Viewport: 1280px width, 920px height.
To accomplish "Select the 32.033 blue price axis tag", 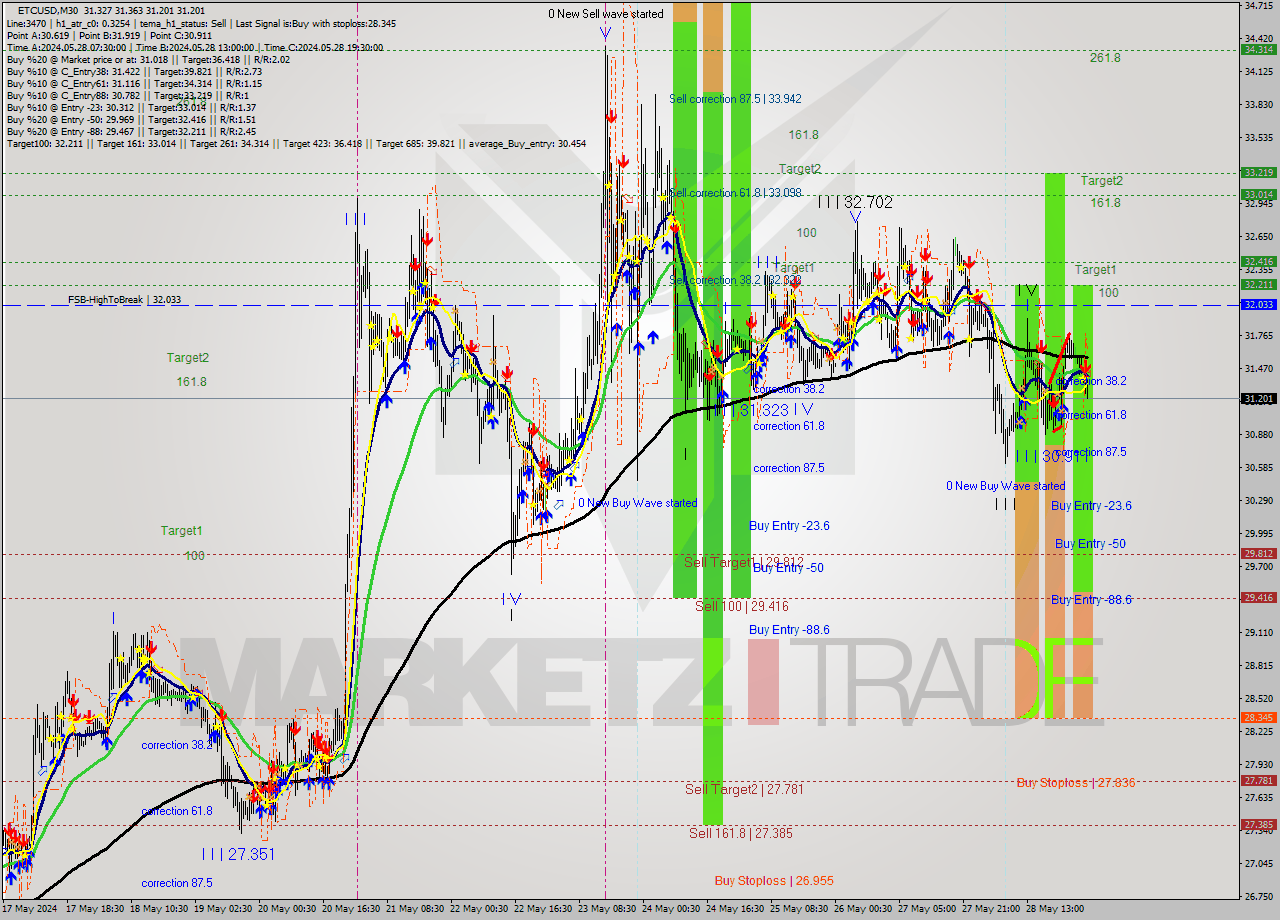I will point(1258,304).
